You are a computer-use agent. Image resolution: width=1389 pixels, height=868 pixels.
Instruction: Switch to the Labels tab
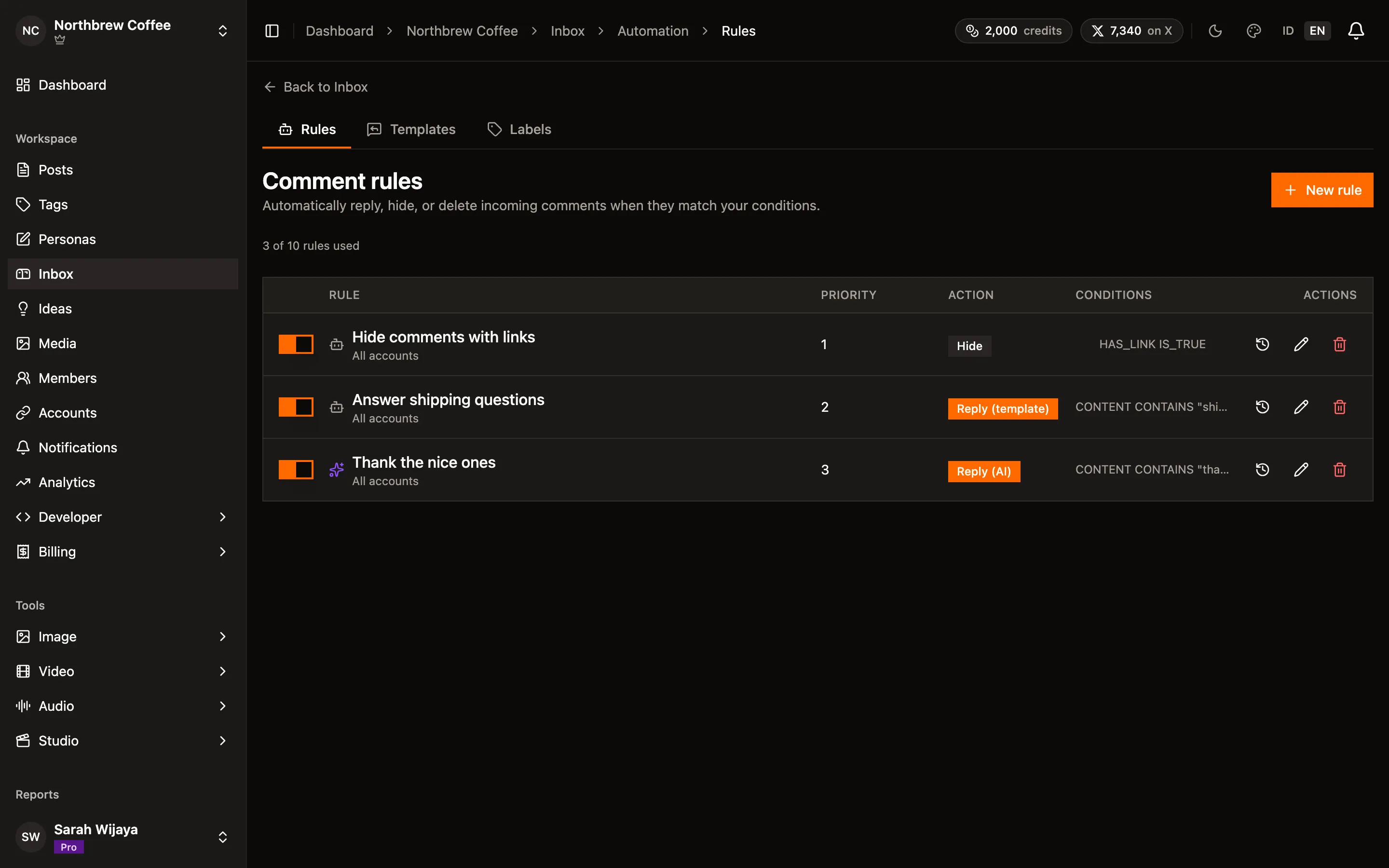pos(519,130)
